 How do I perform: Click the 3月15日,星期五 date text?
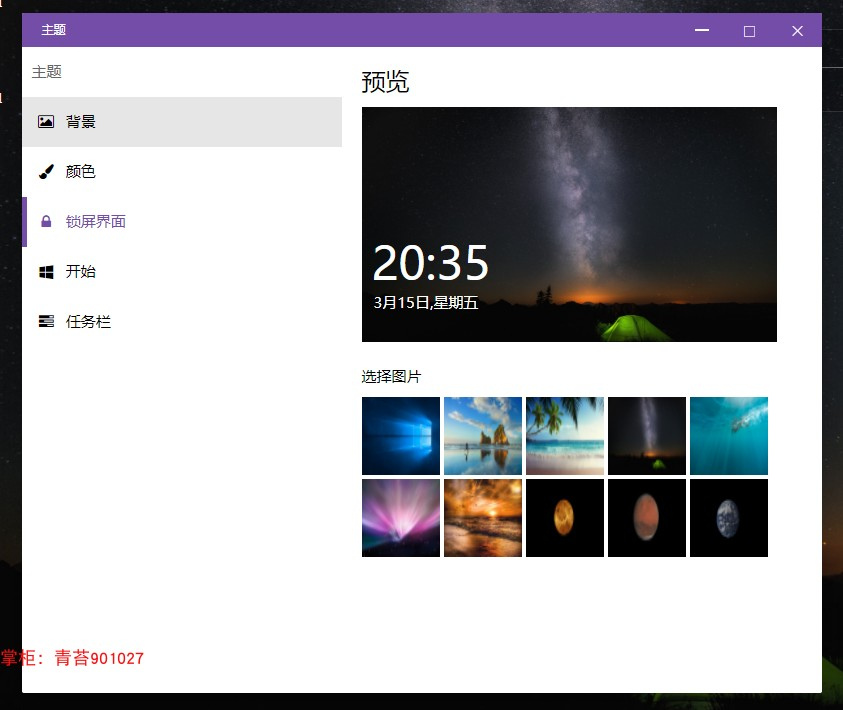pyautogui.click(x=426, y=303)
